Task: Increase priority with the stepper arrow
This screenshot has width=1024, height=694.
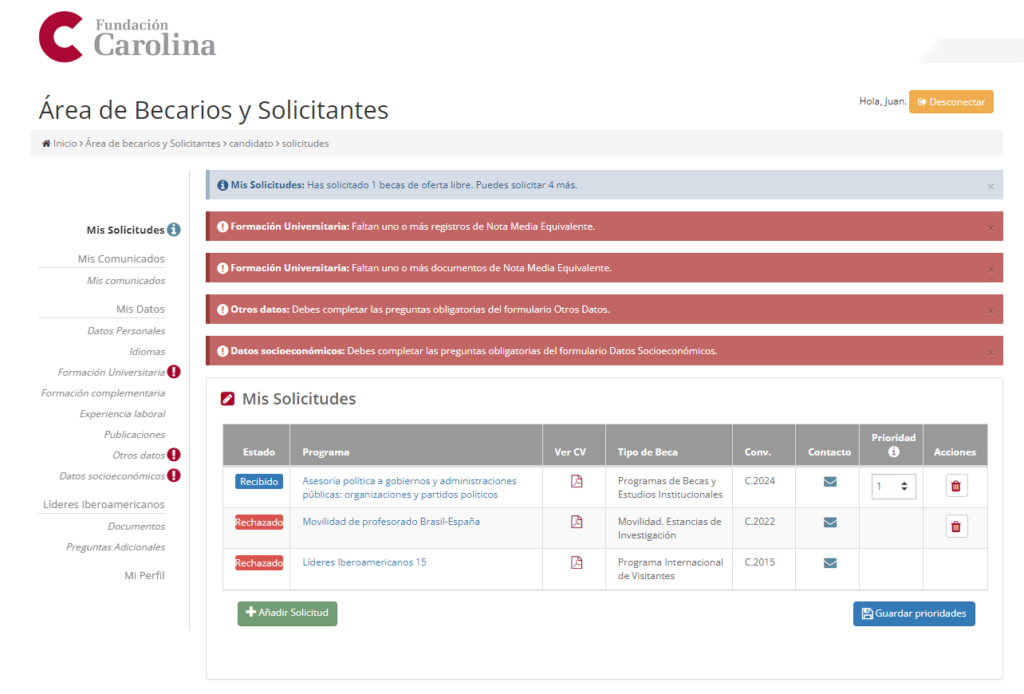Action: (x=903, y=481)
